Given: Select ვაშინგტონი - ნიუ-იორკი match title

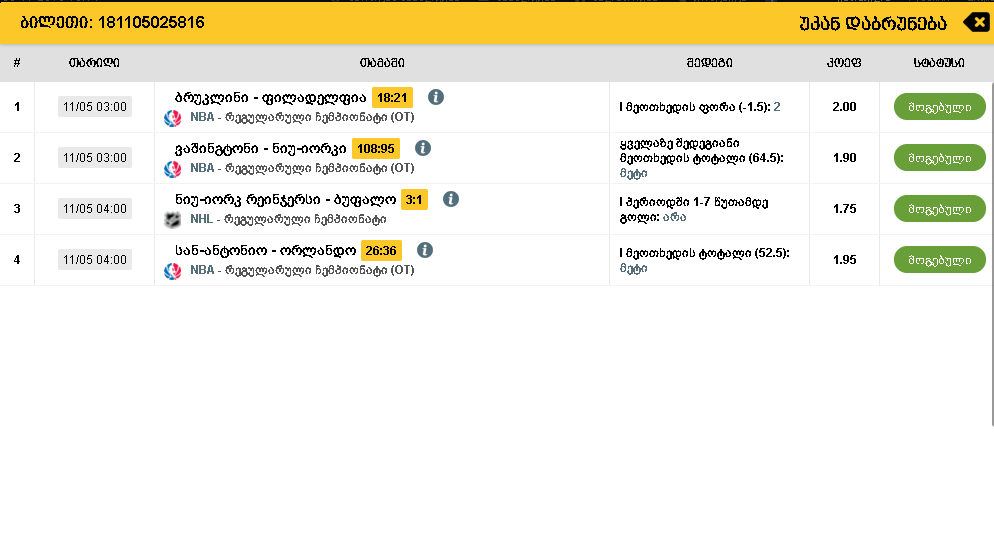Looking at the screenshot, I should [261, 149].
